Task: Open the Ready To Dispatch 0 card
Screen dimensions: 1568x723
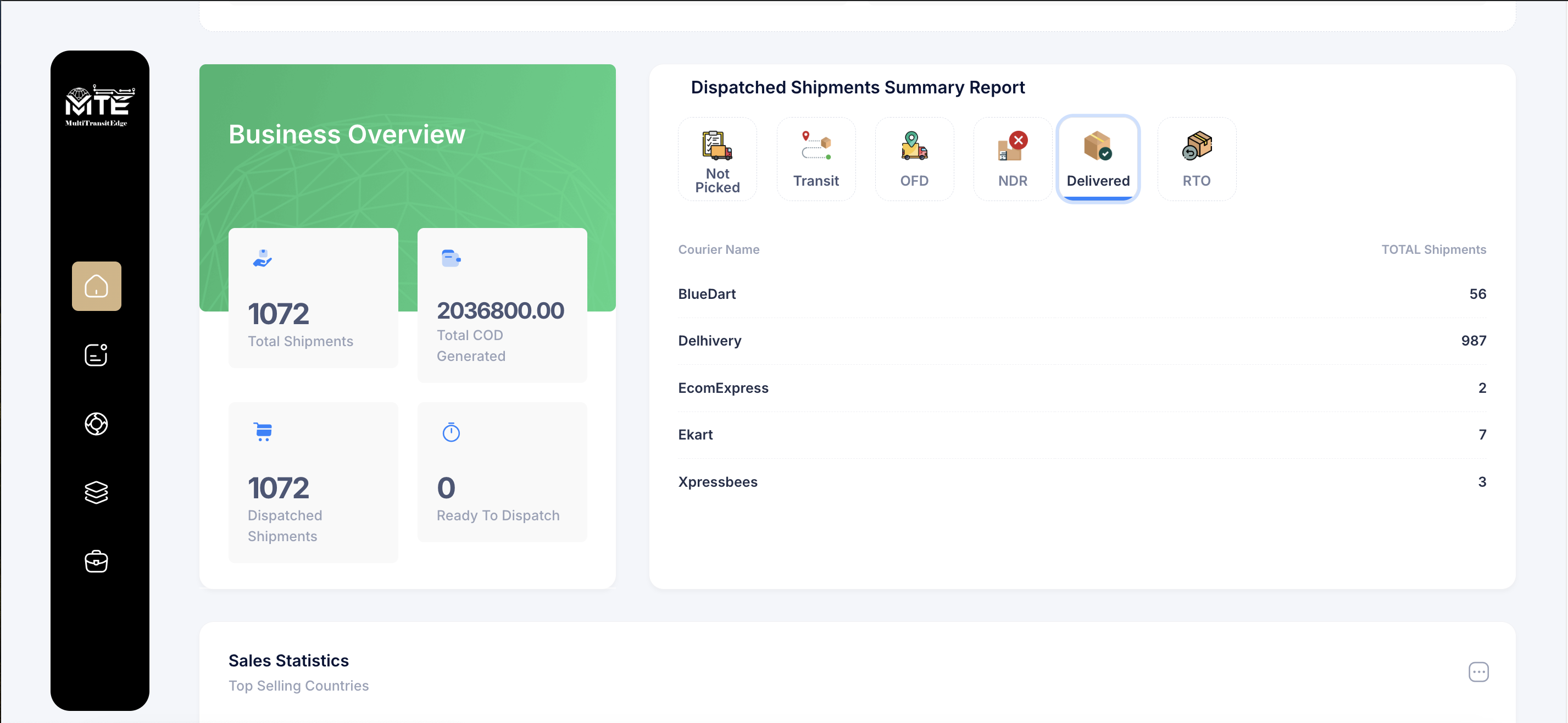Action: pyautogui.click(x=502, y=472)
